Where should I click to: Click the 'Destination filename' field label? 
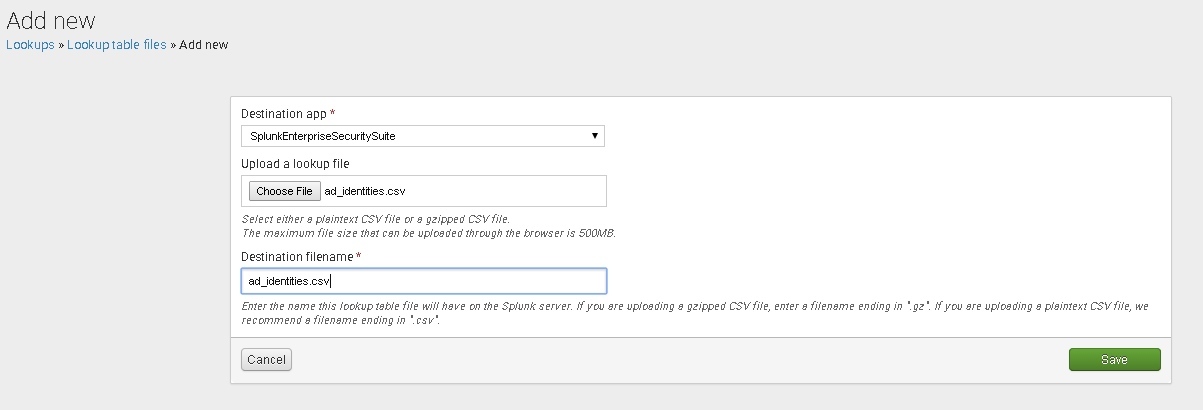[297, 257]
